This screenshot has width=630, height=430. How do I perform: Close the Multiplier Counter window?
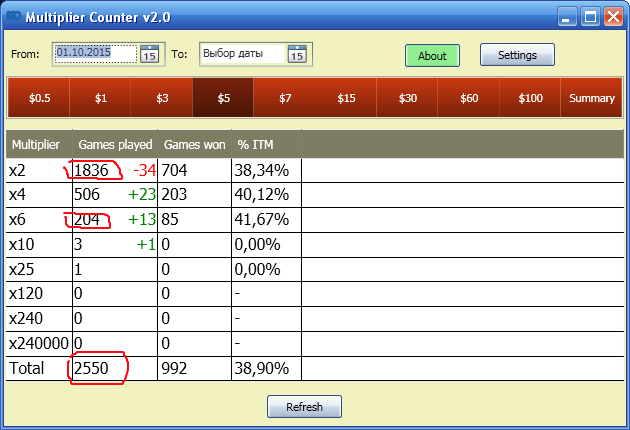(x=613, y=17)
